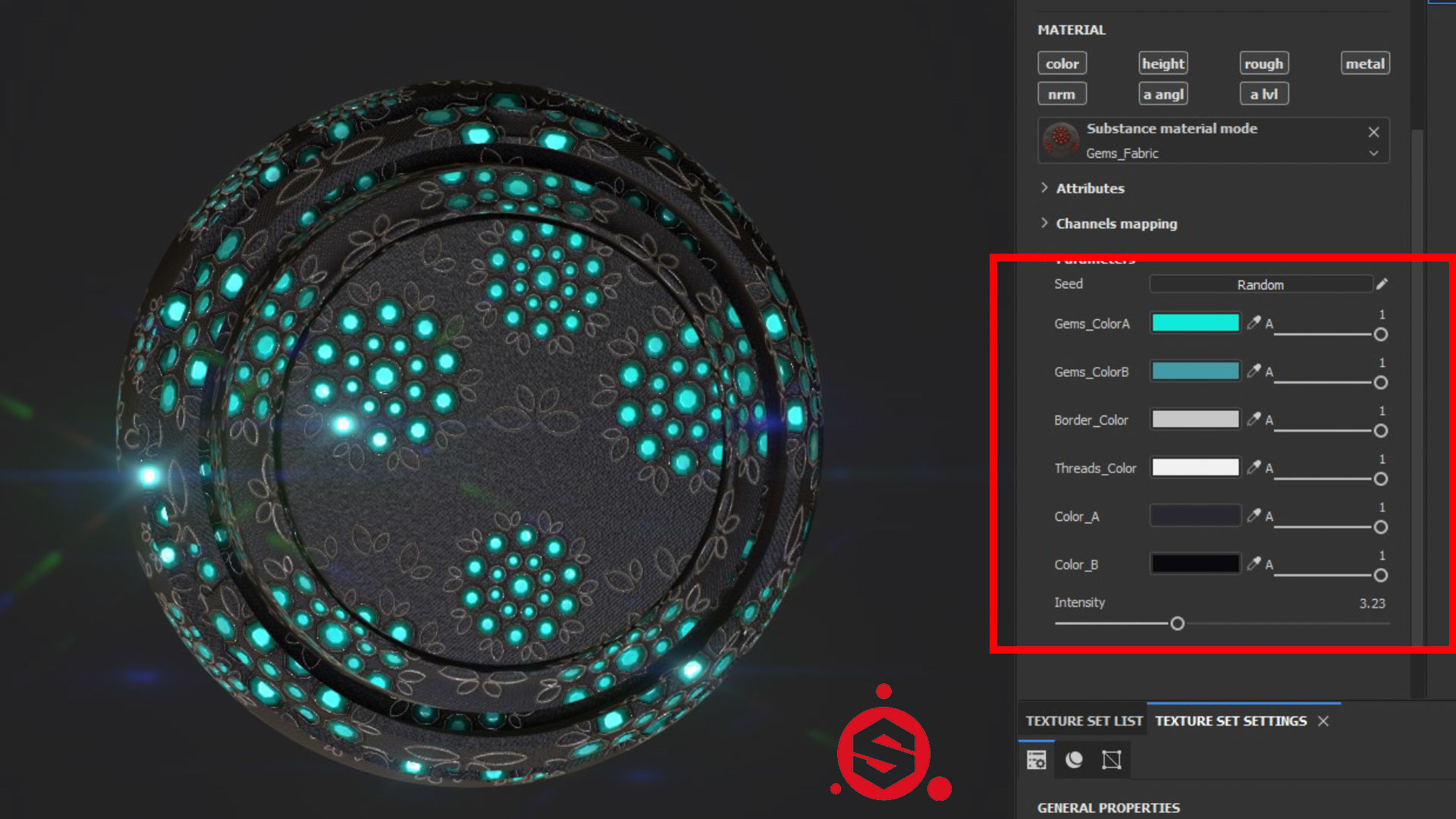This screenshot has width=1456, height=819.
Task: Select the UV mesh icon in Texture Set Settings
Action: (1112, 759)
